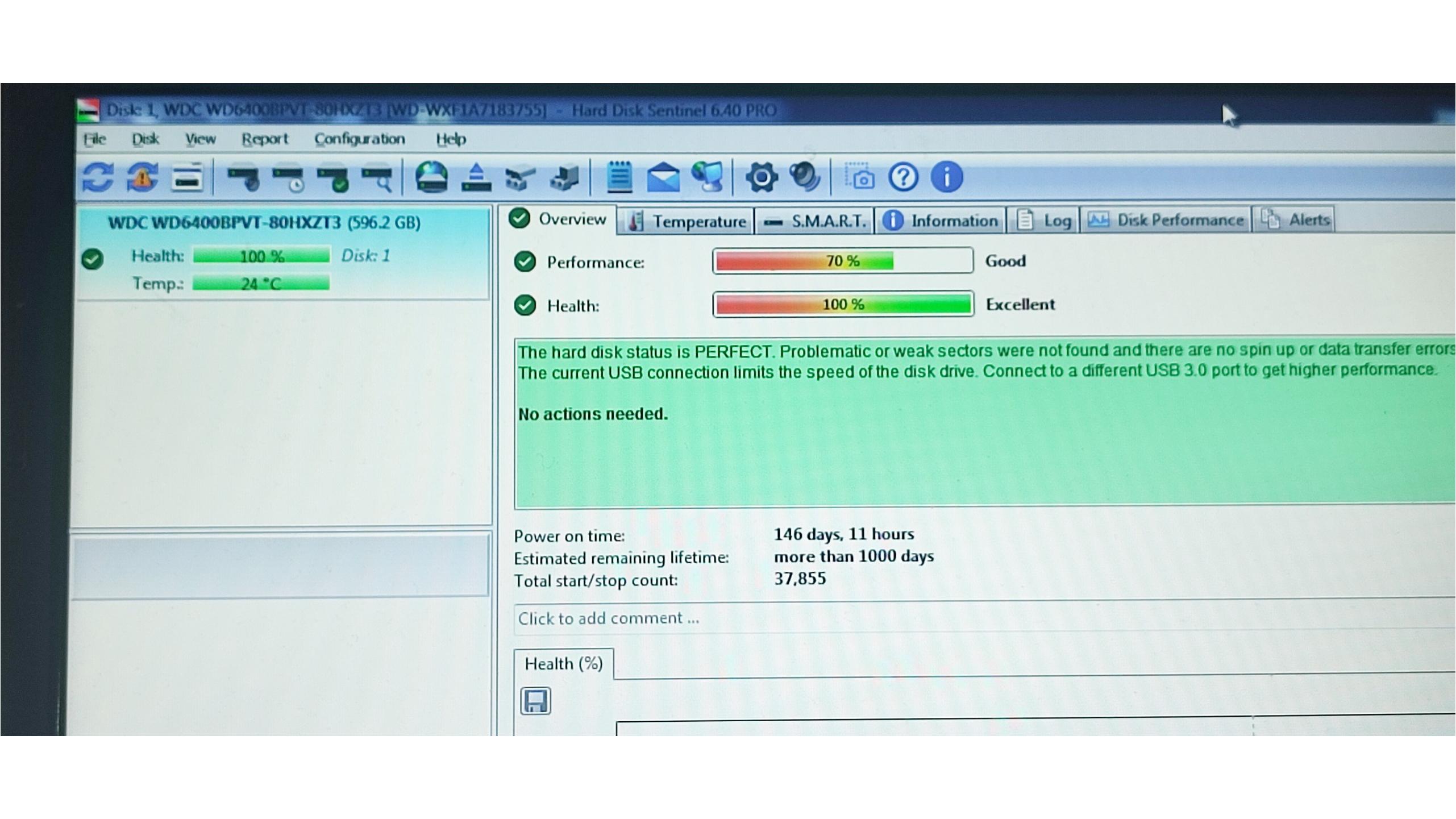1456x819 pixels.
Task: Click the disk eject toolbar icon
Action: tap(476, 177)
